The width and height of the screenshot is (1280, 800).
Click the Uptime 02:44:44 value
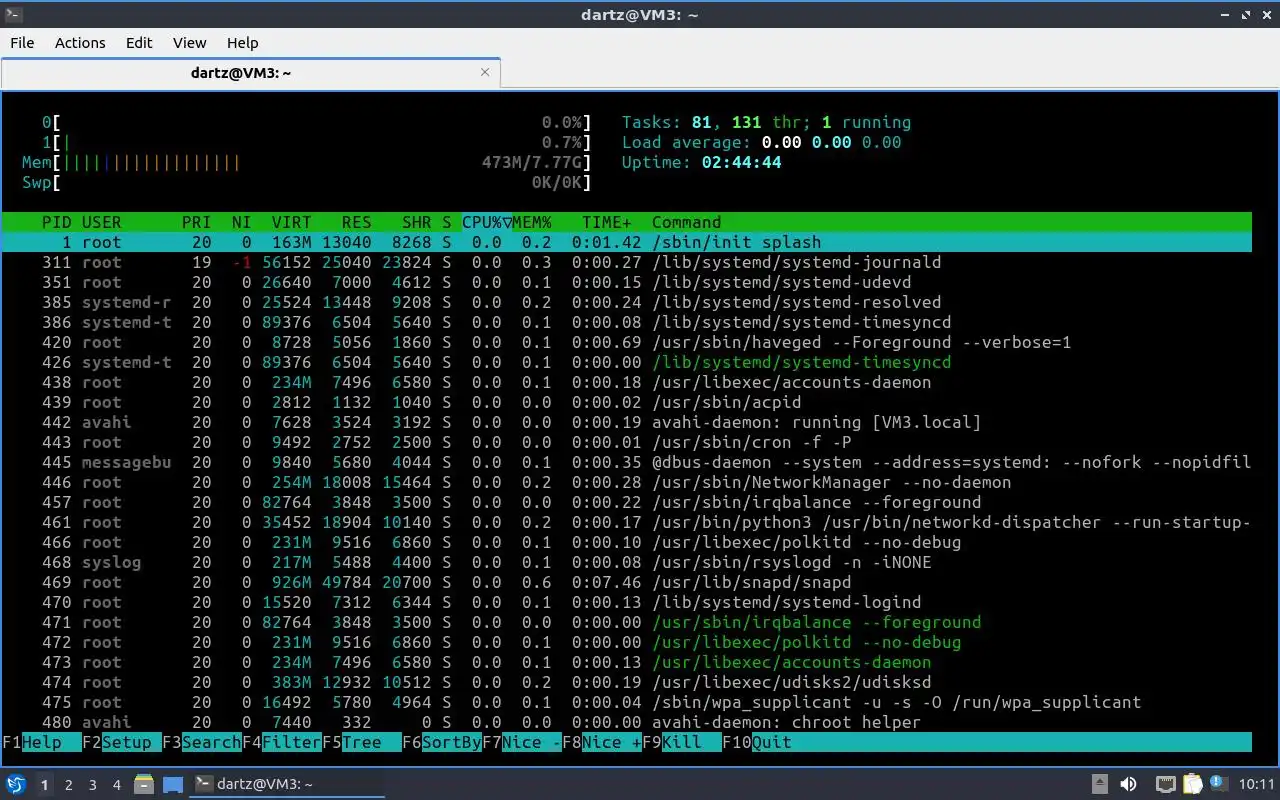pos(741,162)
